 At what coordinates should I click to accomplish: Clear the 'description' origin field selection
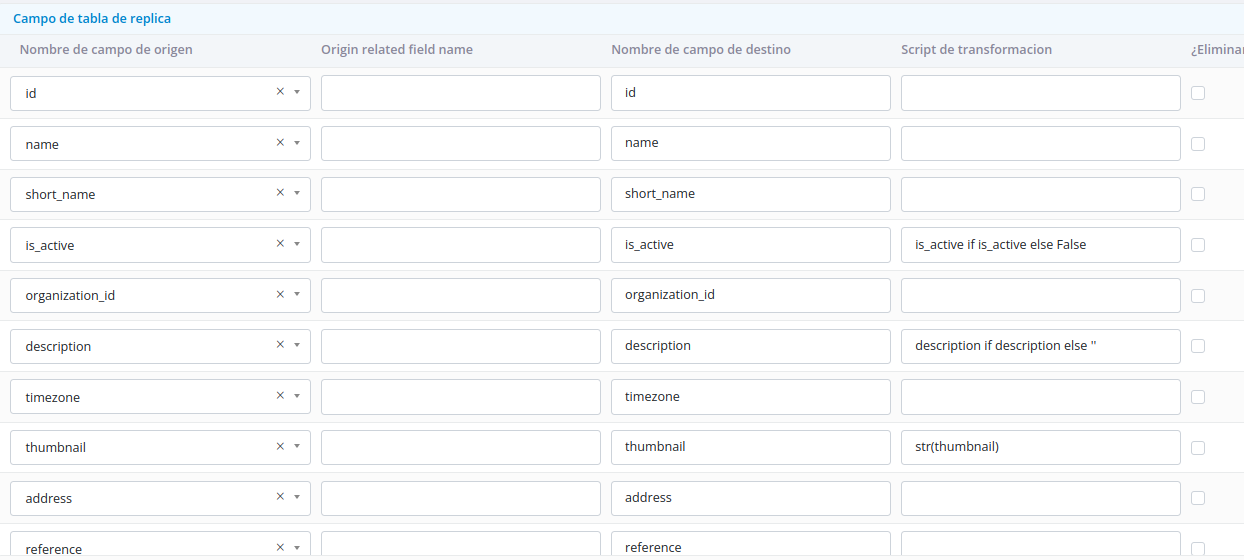coord(280,345)
